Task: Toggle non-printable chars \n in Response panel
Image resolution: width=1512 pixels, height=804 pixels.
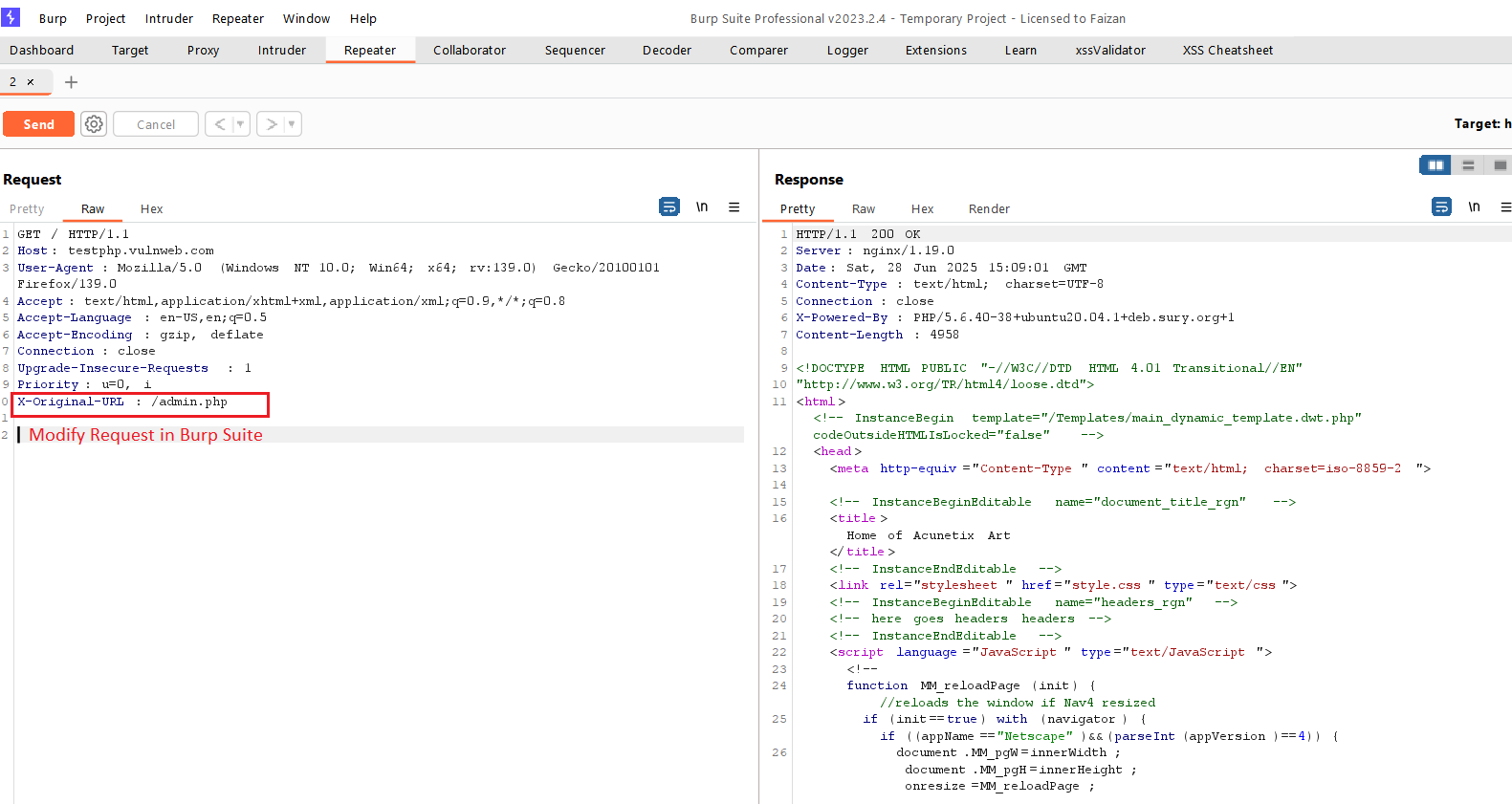Action: (x=1474, y=206)
